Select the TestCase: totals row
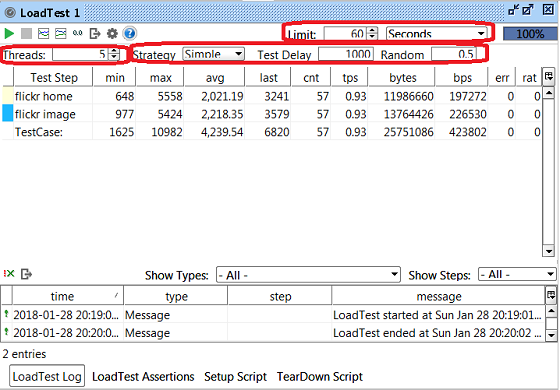Image resolution: width=560 pixels, height=390 pixels. (x=271, y=132)
